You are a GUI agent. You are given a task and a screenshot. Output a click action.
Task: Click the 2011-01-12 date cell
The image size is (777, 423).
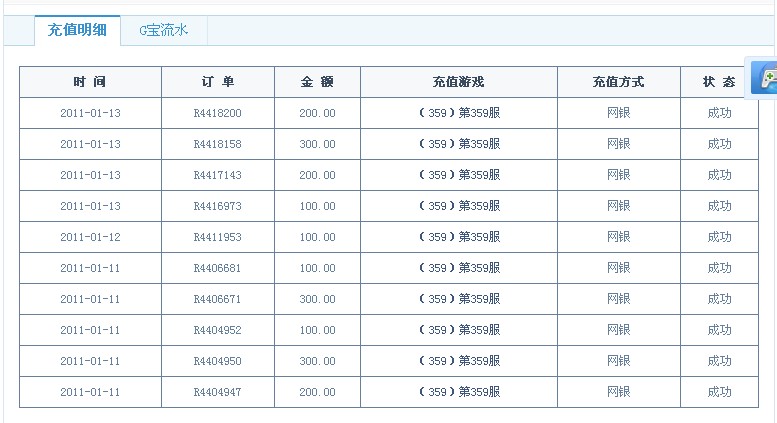(90, 237)
